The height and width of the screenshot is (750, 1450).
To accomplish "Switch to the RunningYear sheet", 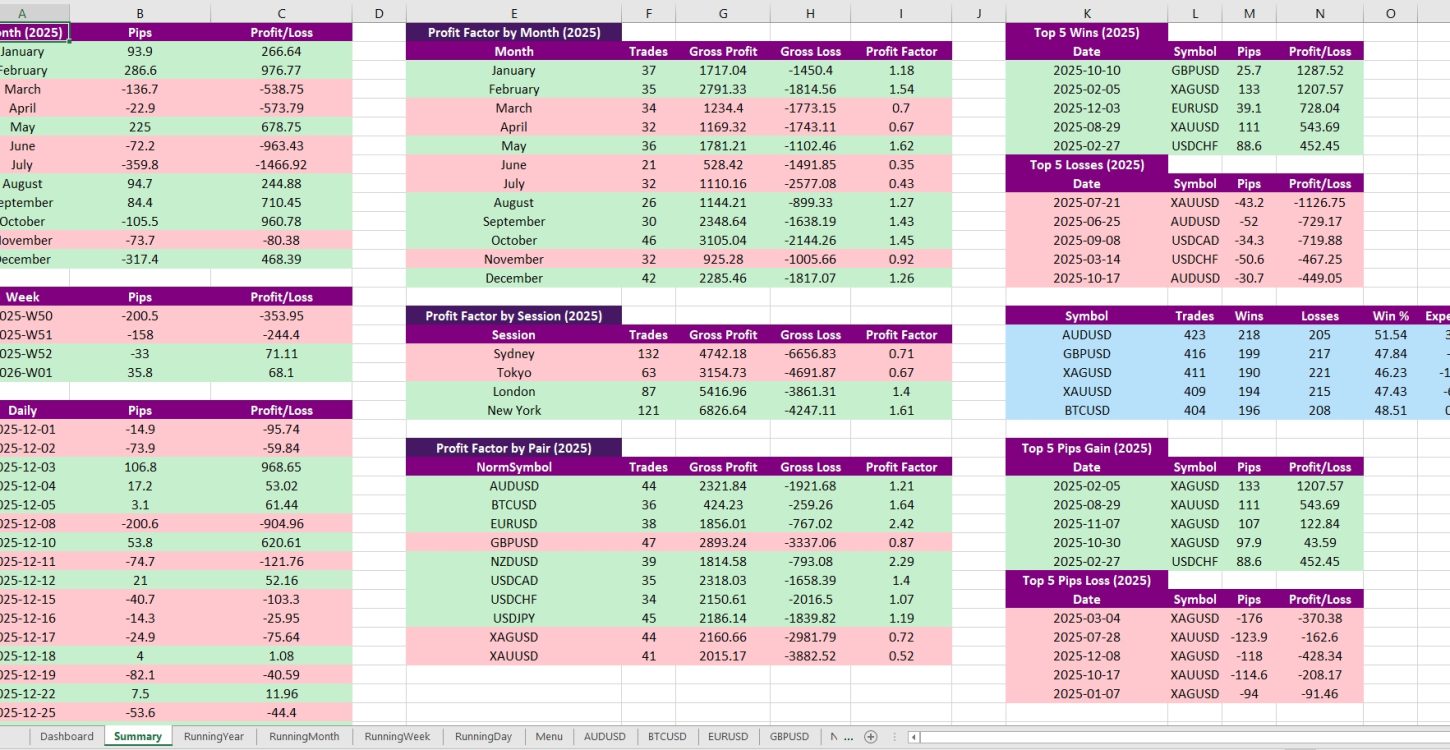I will pos(214,737).
